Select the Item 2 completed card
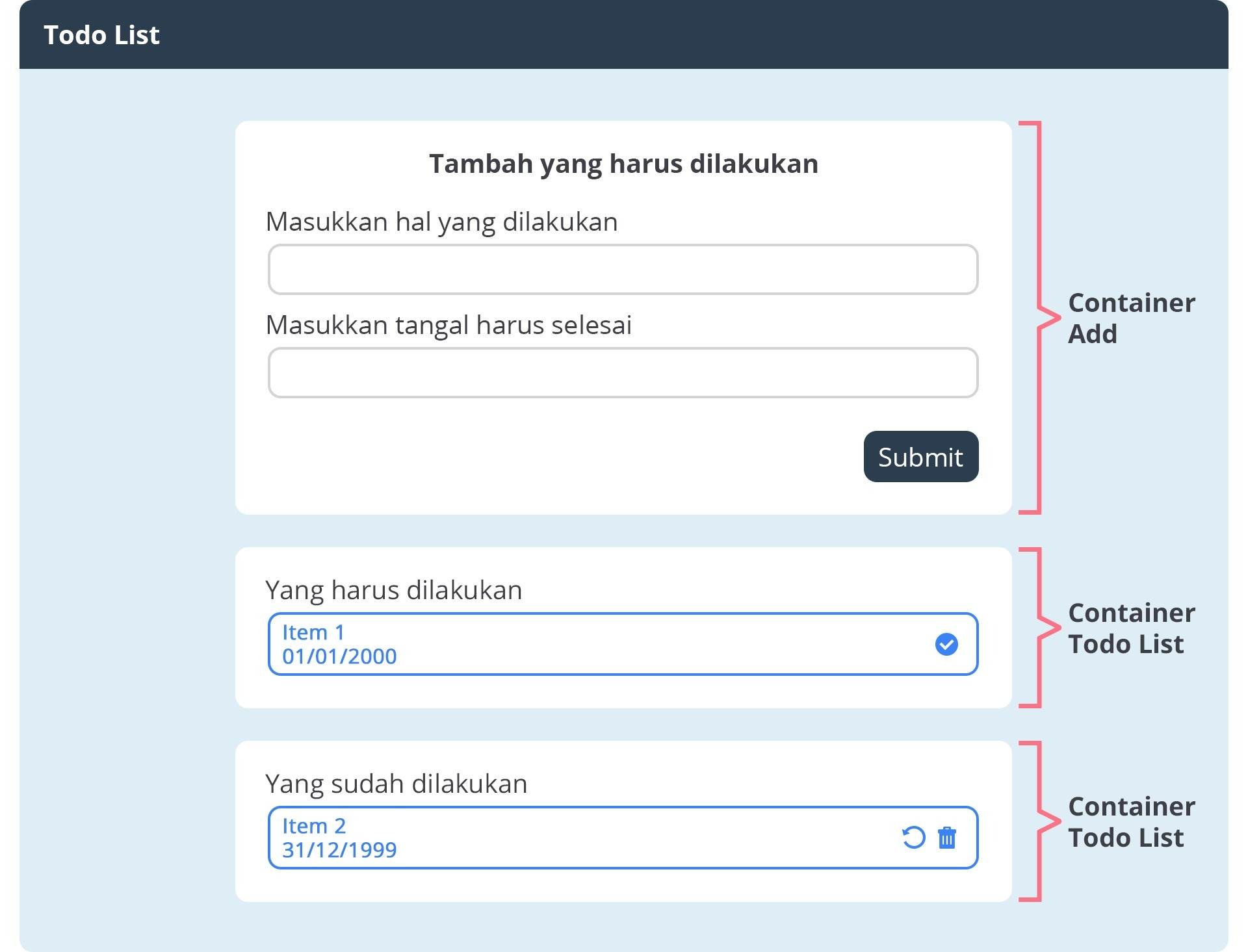 [x=623, y=838]
